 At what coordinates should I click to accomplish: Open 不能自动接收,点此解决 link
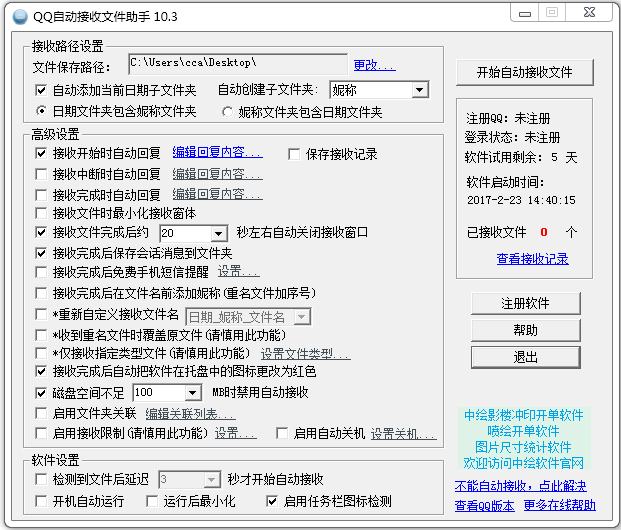(x=520, y=486)
